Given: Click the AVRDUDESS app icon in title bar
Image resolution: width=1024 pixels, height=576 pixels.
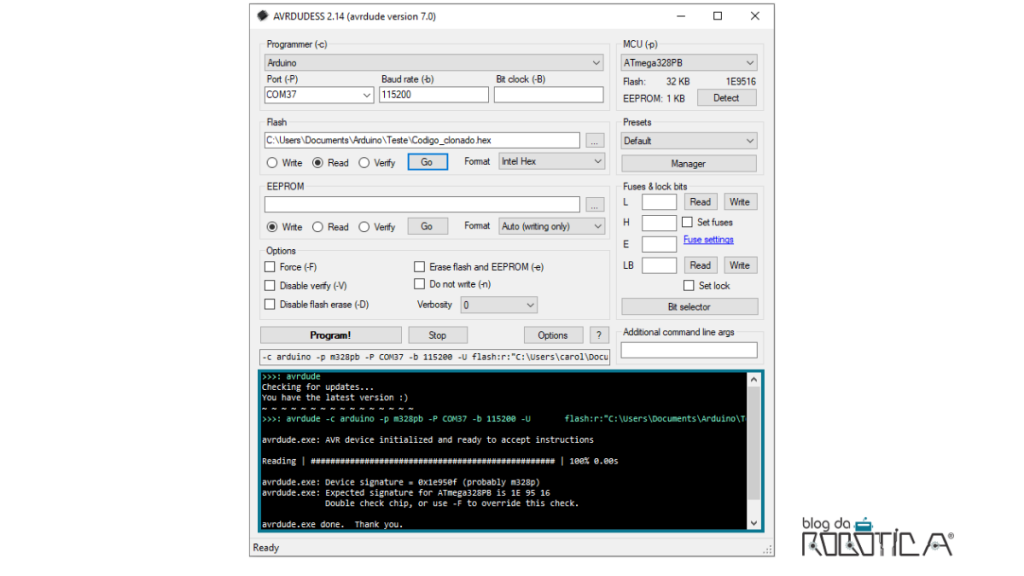Looking at the screenshot, I should point(263,16).
